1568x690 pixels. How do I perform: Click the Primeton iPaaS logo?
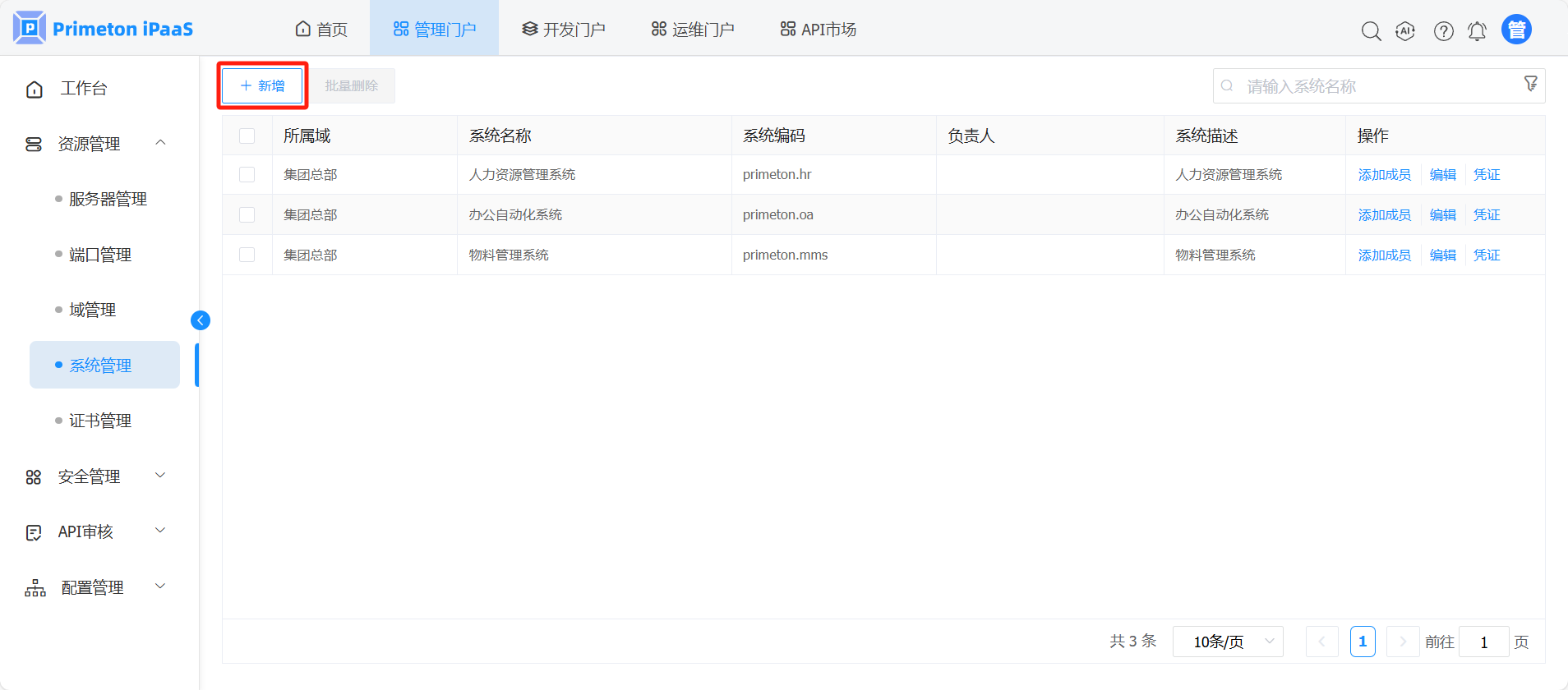tap(104, 29)
